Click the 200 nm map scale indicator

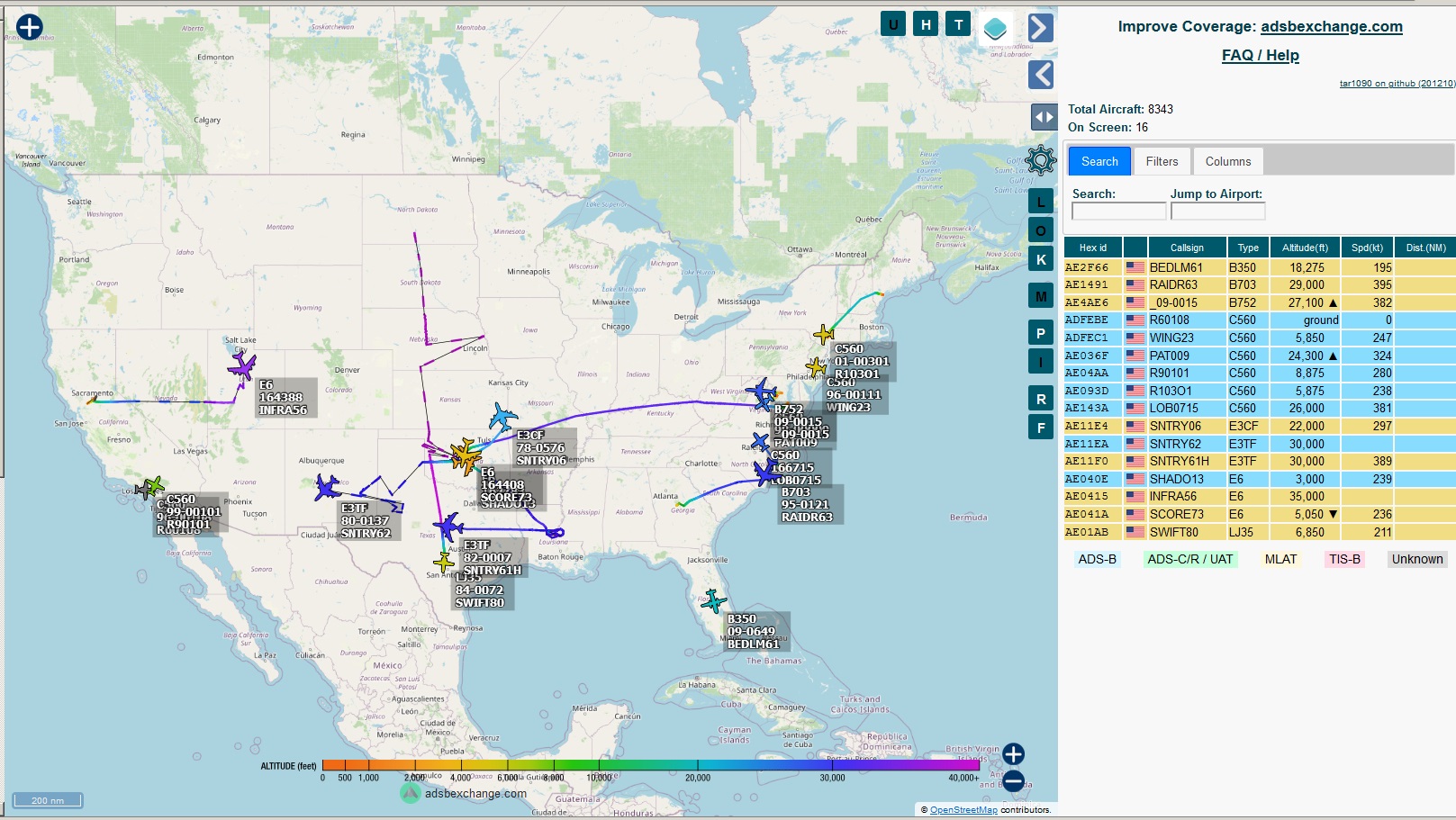point(48,800)
